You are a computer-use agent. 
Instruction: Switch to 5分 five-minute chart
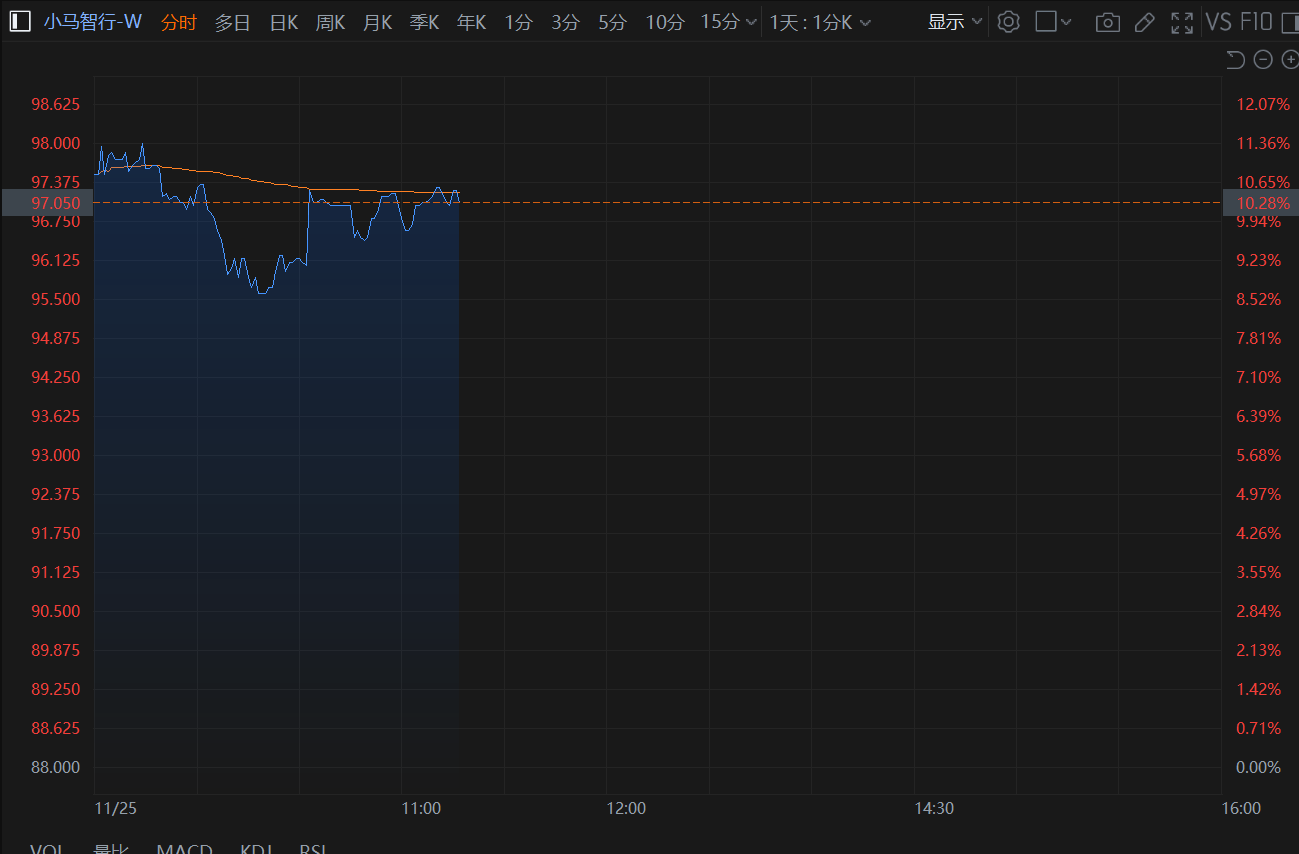coord(612,22)
